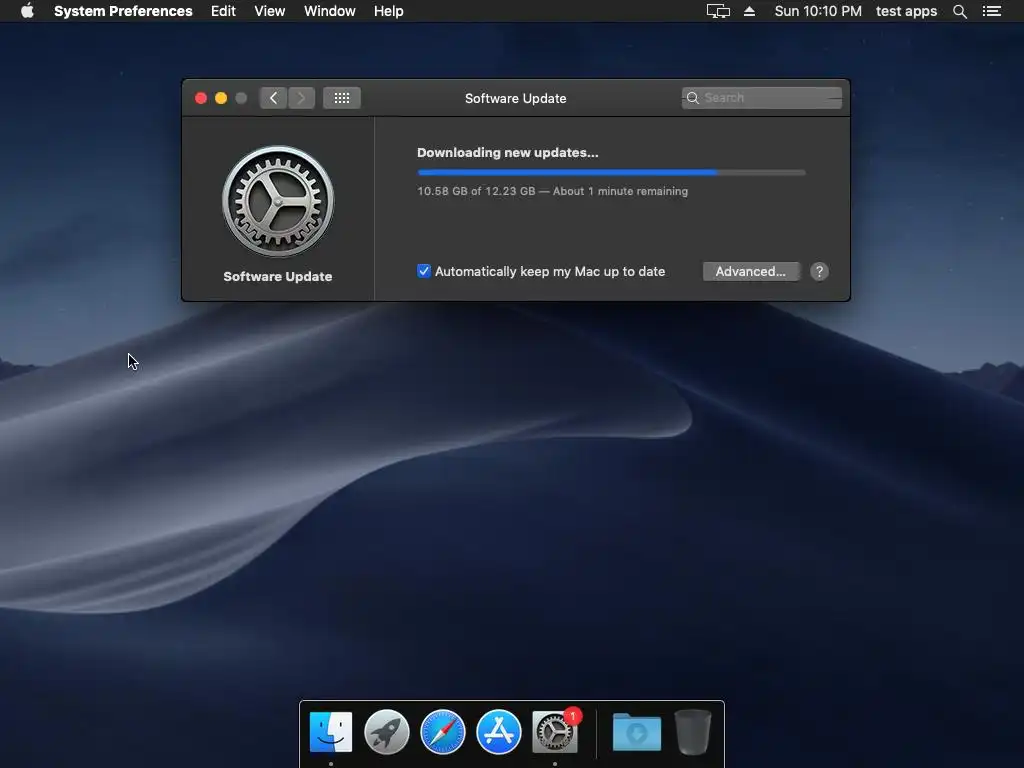Open the Help menu
The image size is (1024, 768).
[x=388, y=11]
